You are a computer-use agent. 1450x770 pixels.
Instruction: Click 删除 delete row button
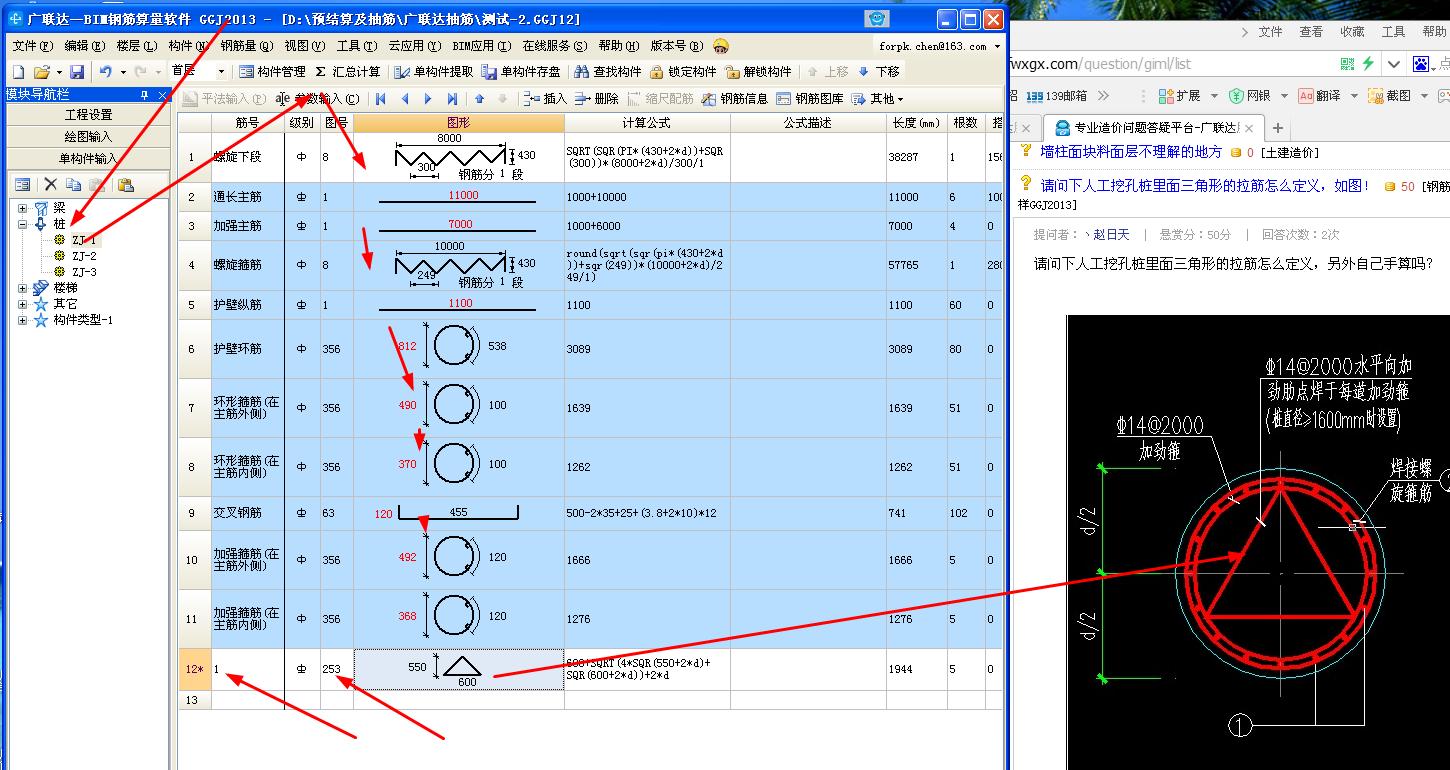coord(596,99)
